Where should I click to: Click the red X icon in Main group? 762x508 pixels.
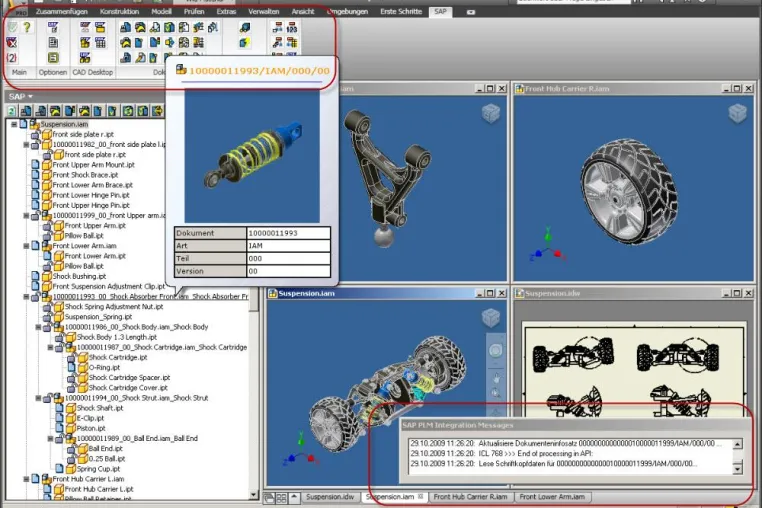12,43
